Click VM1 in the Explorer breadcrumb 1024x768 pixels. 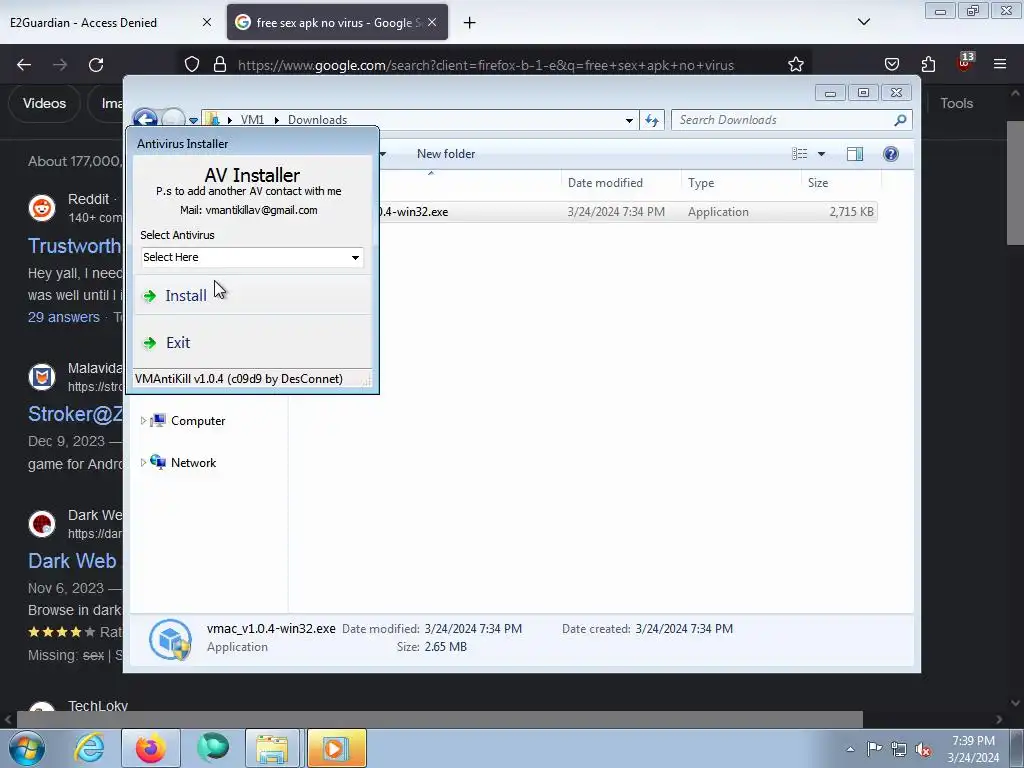252,120
